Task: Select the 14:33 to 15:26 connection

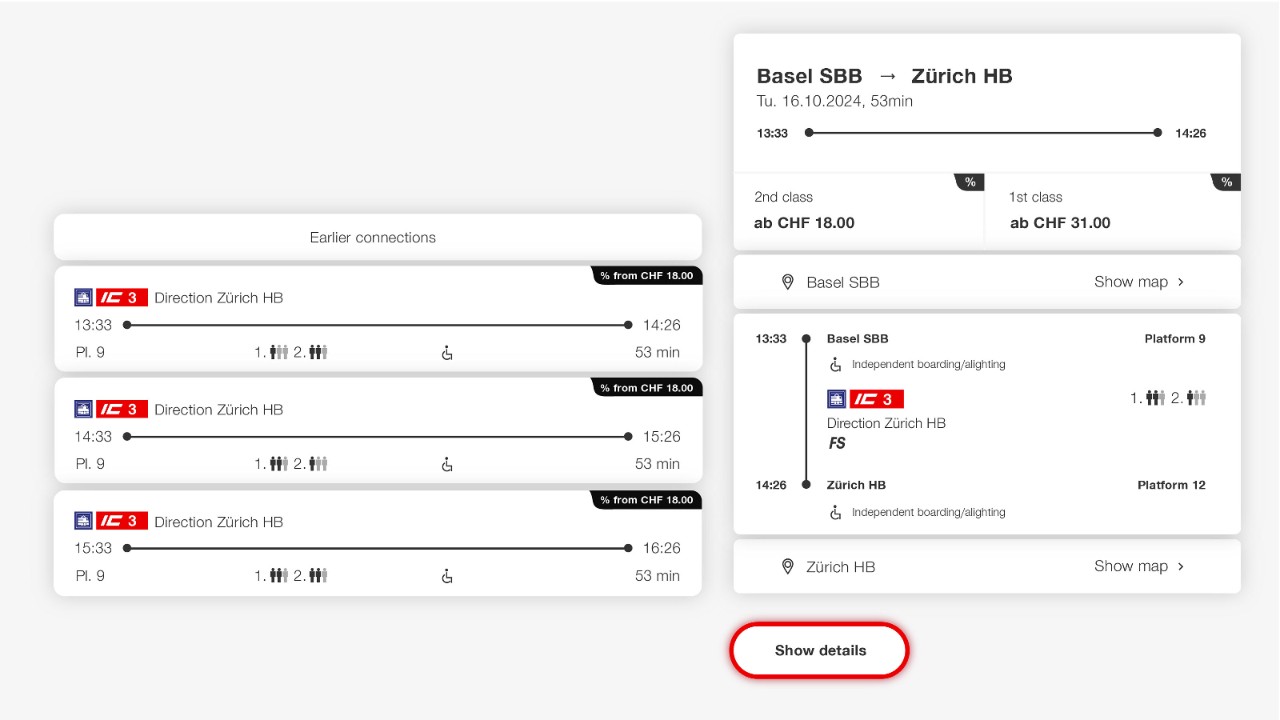Action: [x=377, y=437]
